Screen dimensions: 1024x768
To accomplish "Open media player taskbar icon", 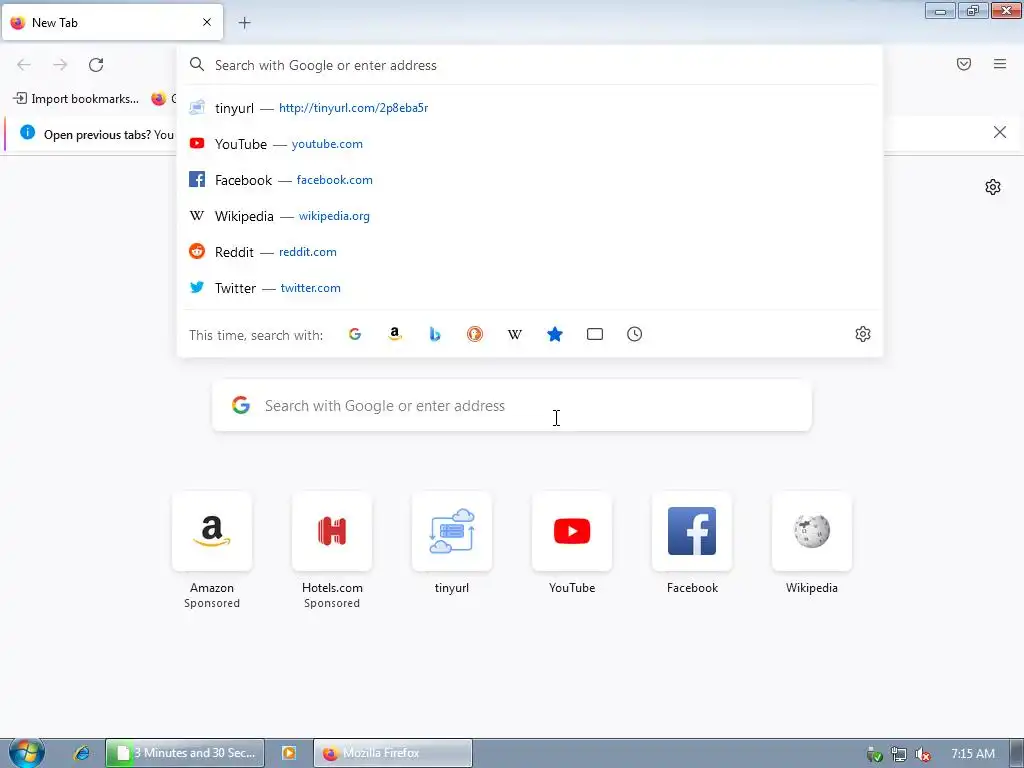I will click(289, 753).
